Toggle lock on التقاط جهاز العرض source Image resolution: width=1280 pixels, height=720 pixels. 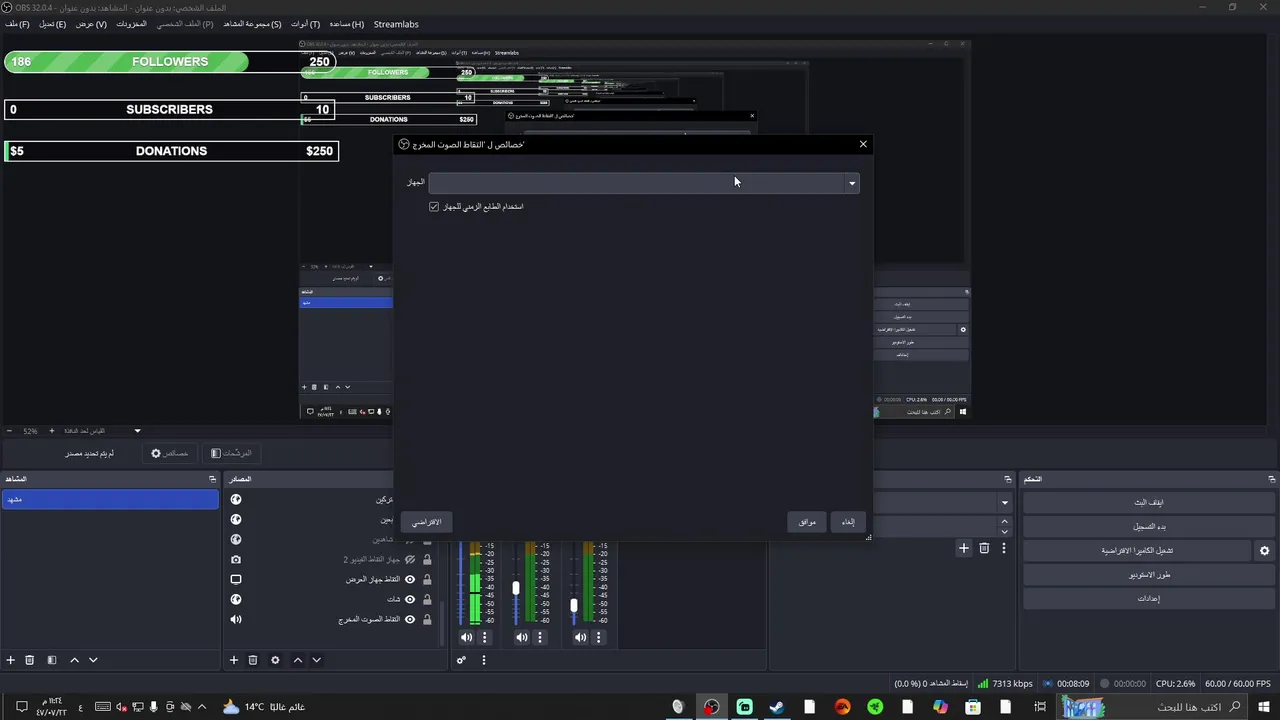pos(427,579)
